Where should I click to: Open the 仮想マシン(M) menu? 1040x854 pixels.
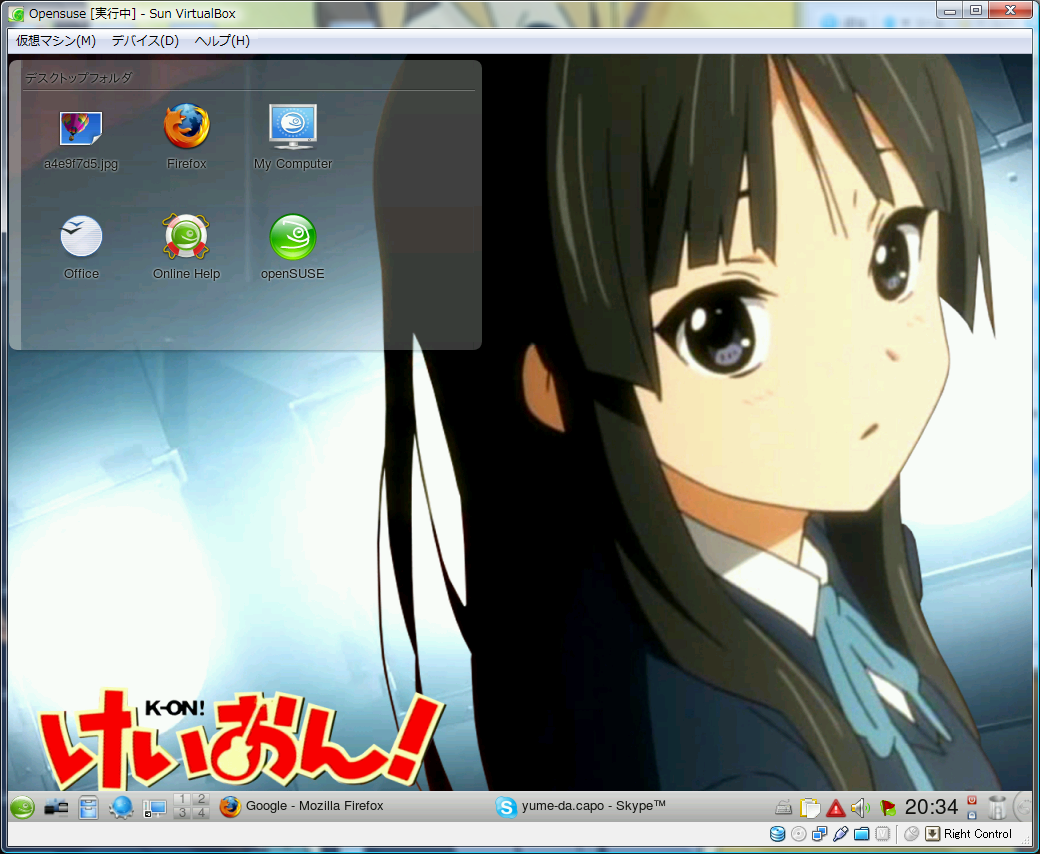[x=56, y=41]
